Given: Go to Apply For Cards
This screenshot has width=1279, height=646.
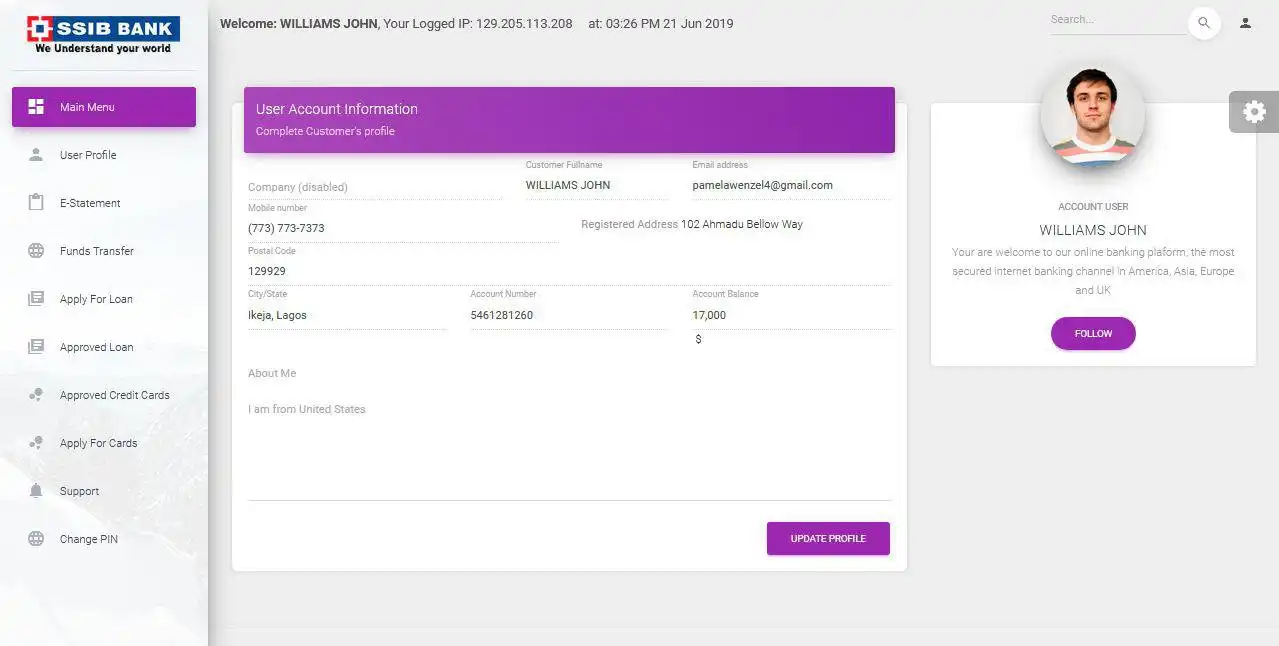Looking at the screenshot, I should 98,443.
